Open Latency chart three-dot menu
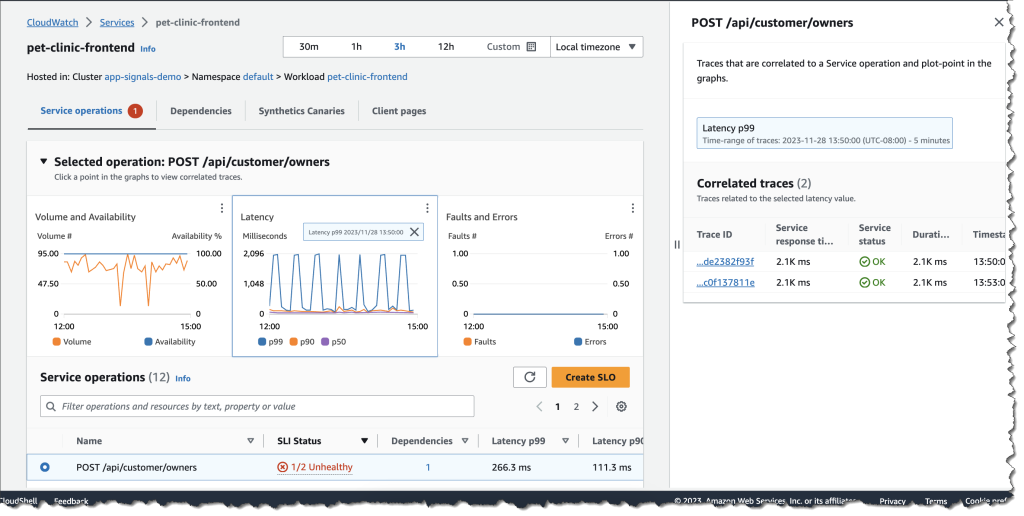1024x516 pixels. tap(427, 208)
